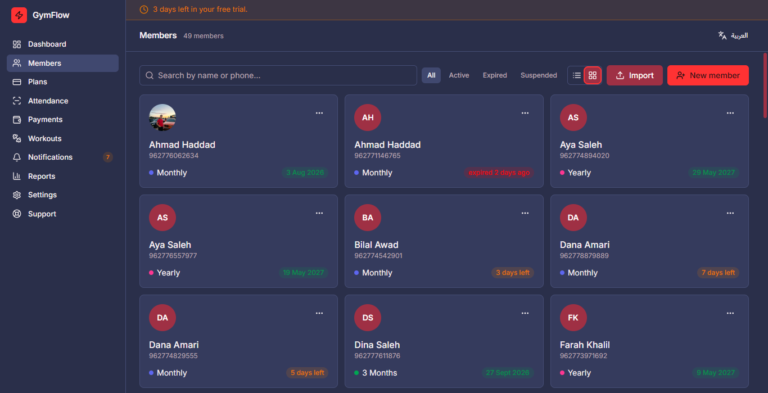Click the "9 May 2027" badge

point(716,373)
